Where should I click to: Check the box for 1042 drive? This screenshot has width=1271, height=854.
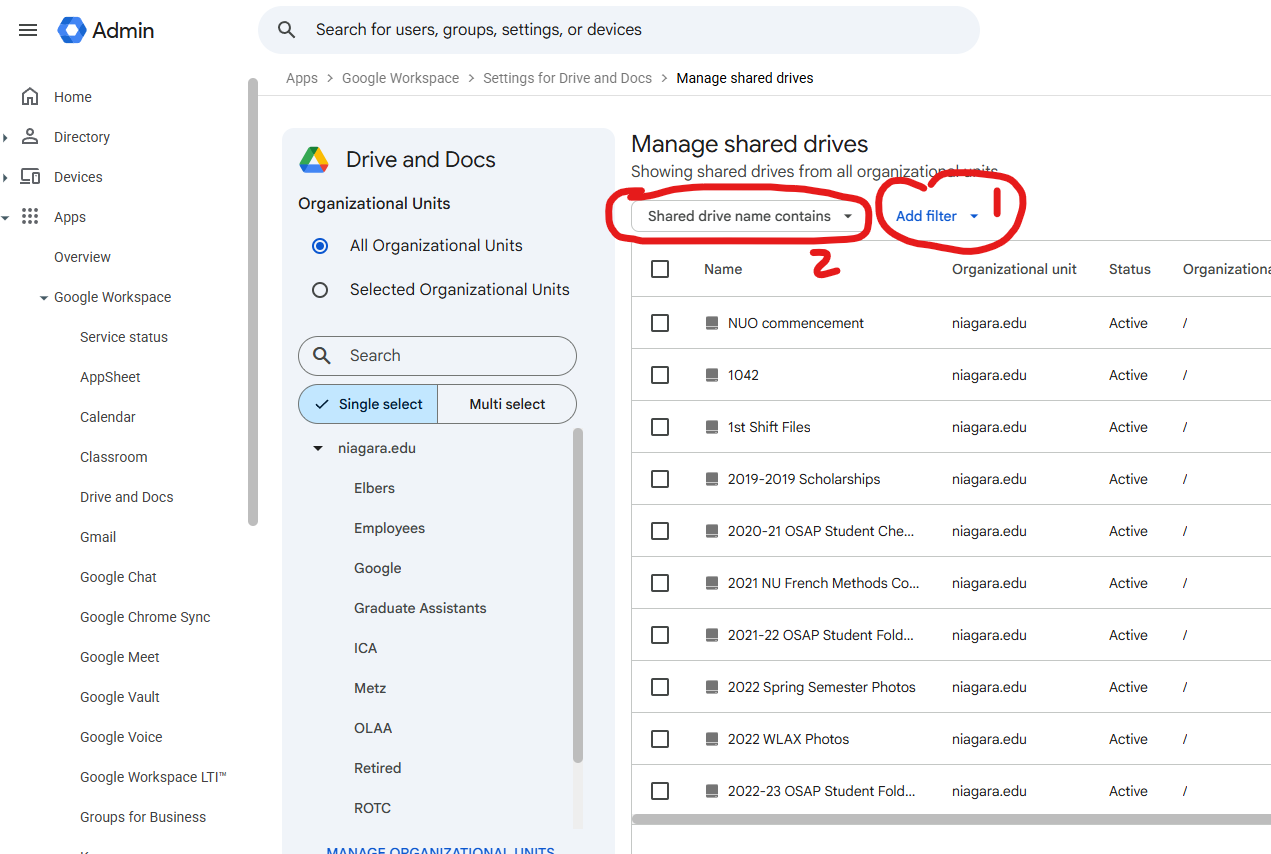coord(660,375)
